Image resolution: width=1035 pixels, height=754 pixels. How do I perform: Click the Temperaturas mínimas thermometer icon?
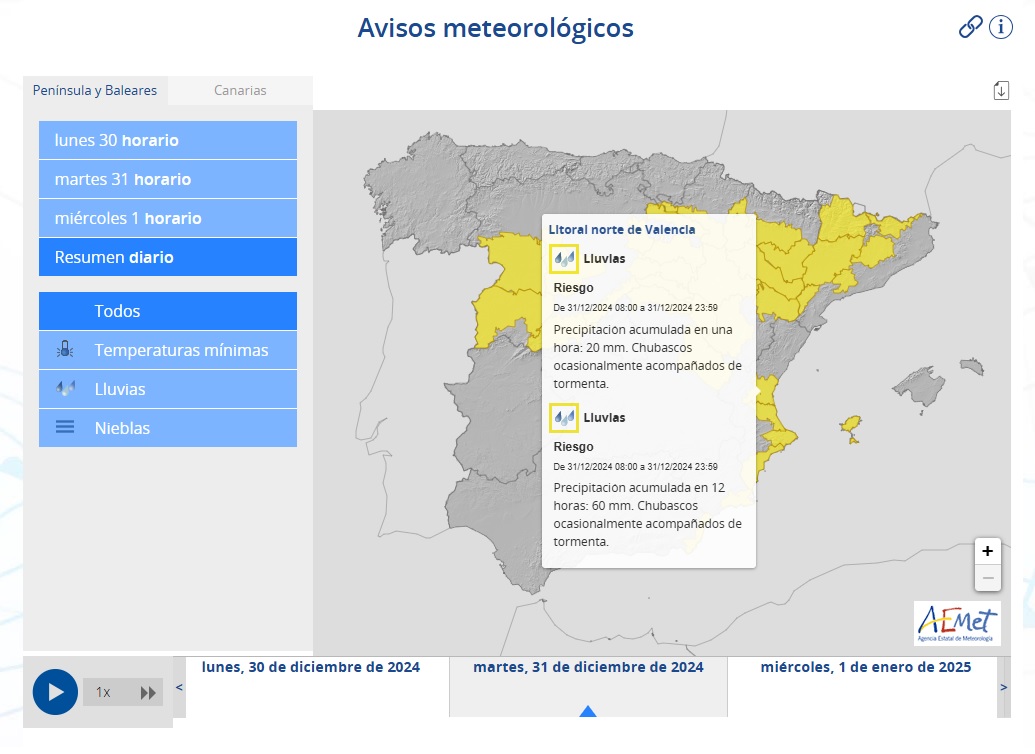(64, 350)
